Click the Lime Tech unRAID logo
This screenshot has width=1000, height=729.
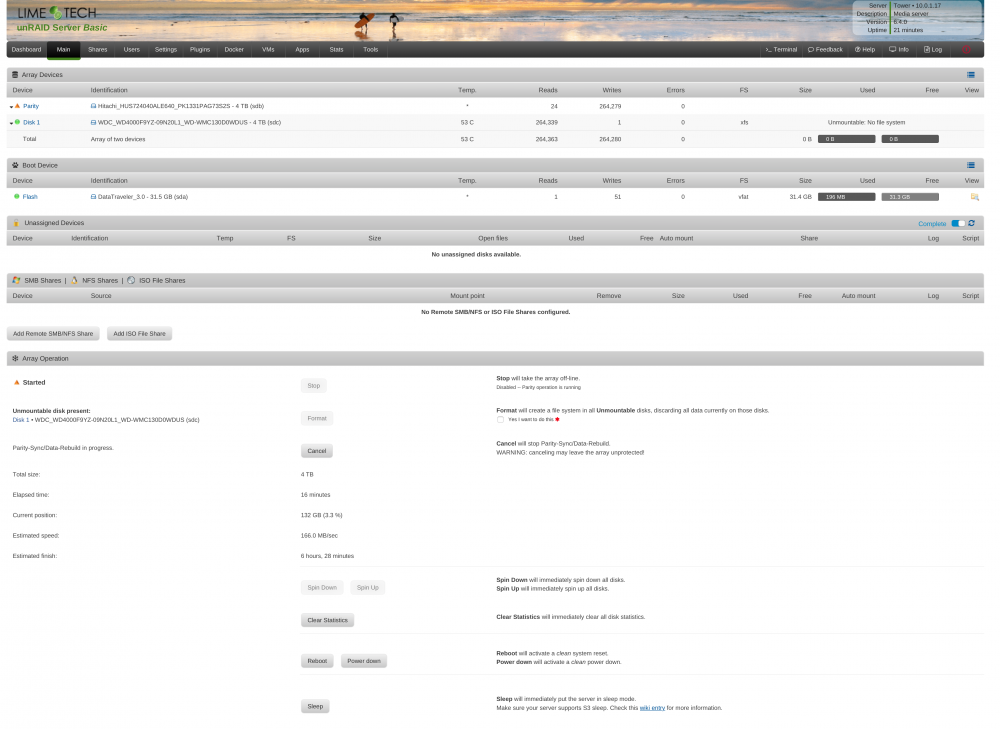point(61,19)
